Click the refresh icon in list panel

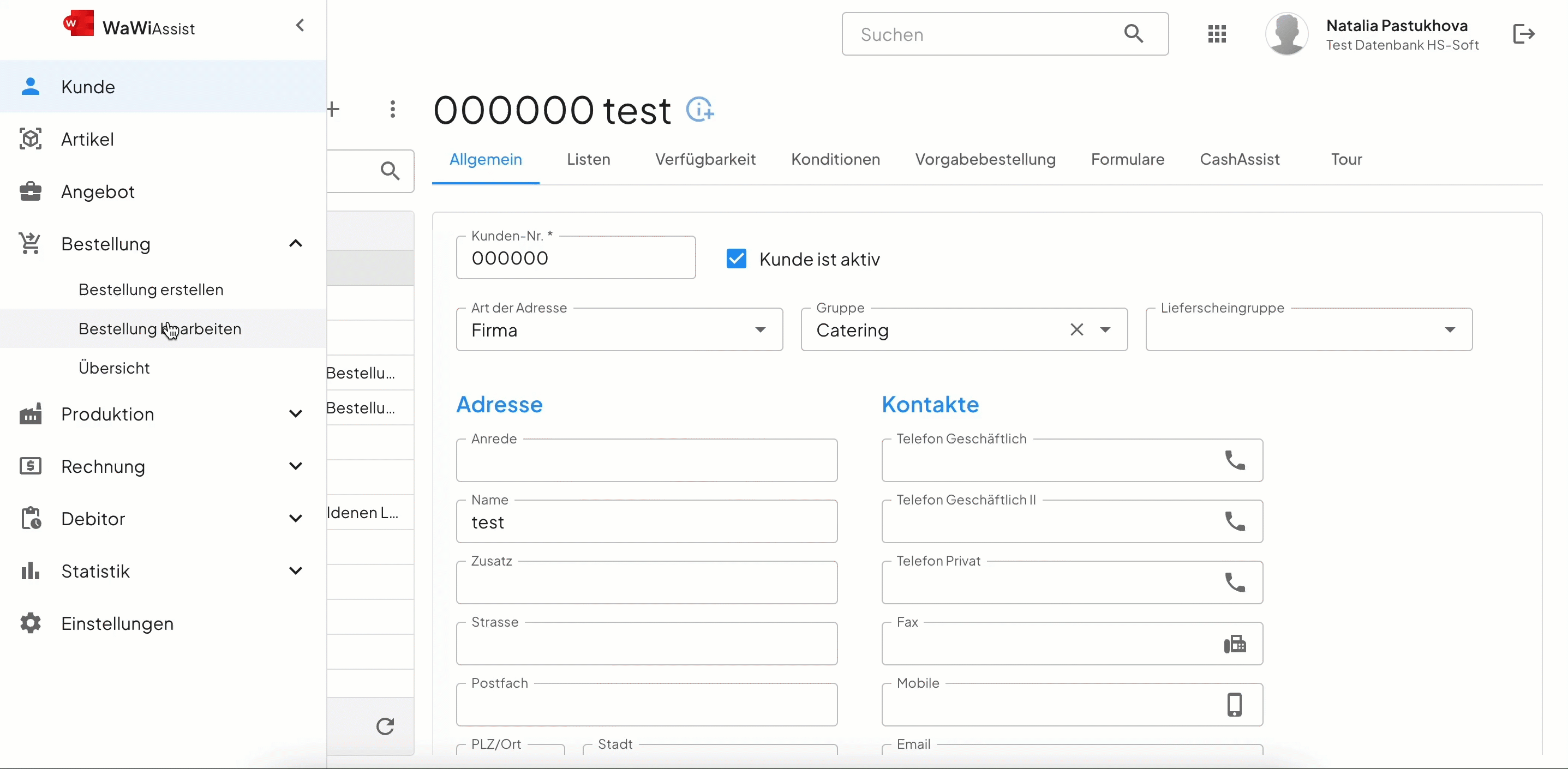(385, 726)
